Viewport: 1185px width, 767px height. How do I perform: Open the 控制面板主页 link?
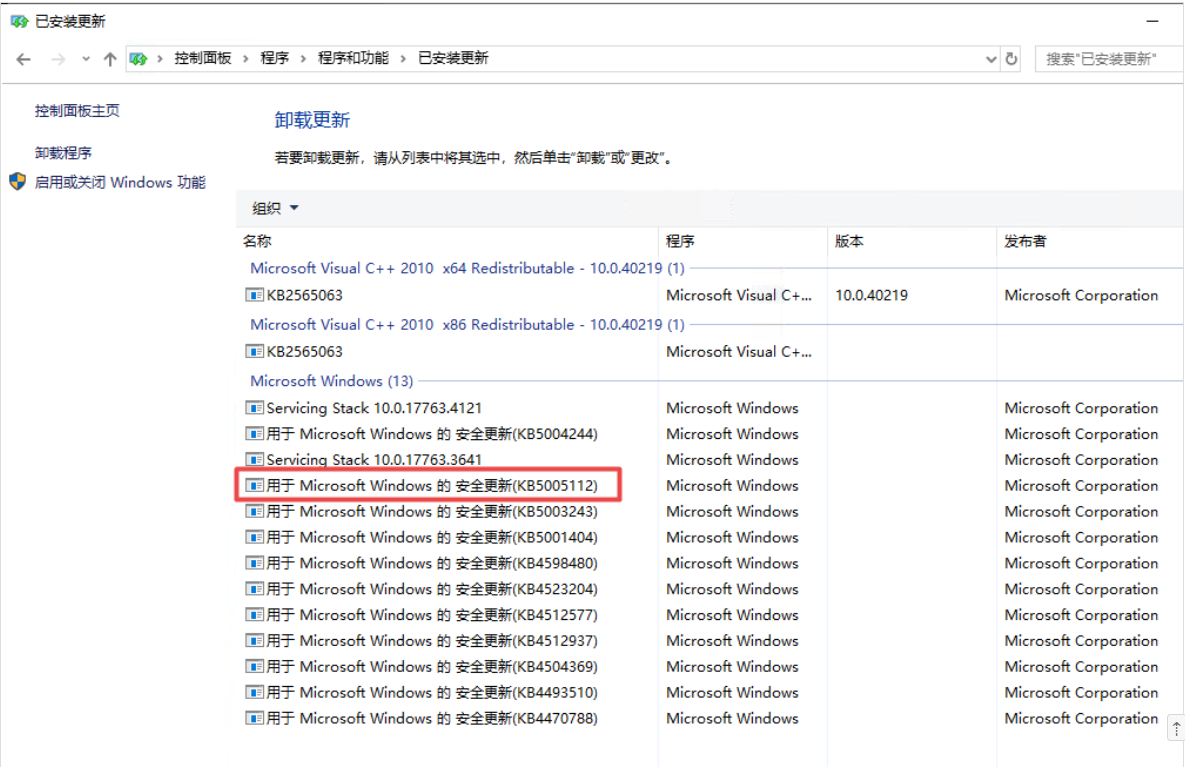click(77, 111)
